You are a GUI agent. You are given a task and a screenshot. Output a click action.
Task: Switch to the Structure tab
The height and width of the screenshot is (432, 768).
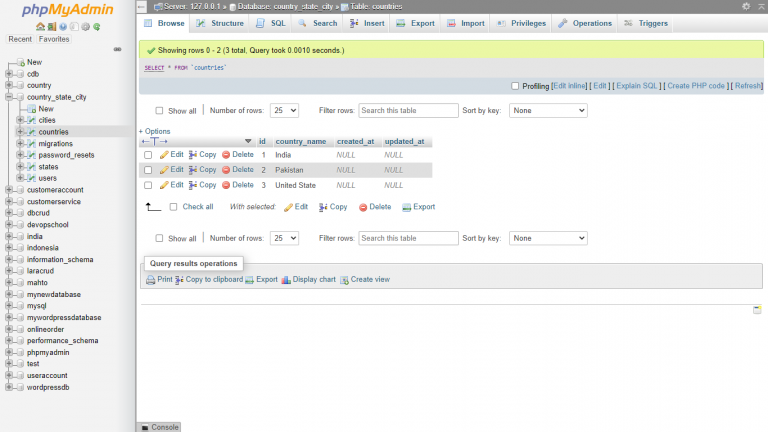click(220, 23)
